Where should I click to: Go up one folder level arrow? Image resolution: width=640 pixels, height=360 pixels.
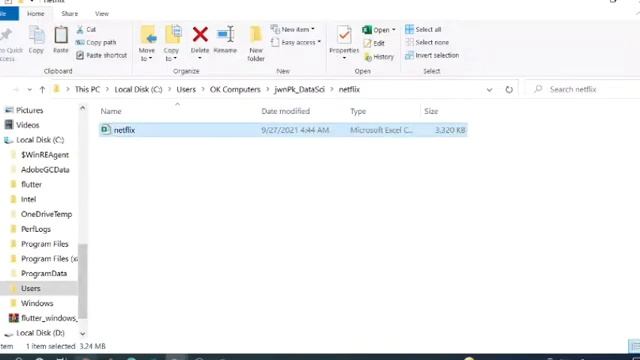42,89
